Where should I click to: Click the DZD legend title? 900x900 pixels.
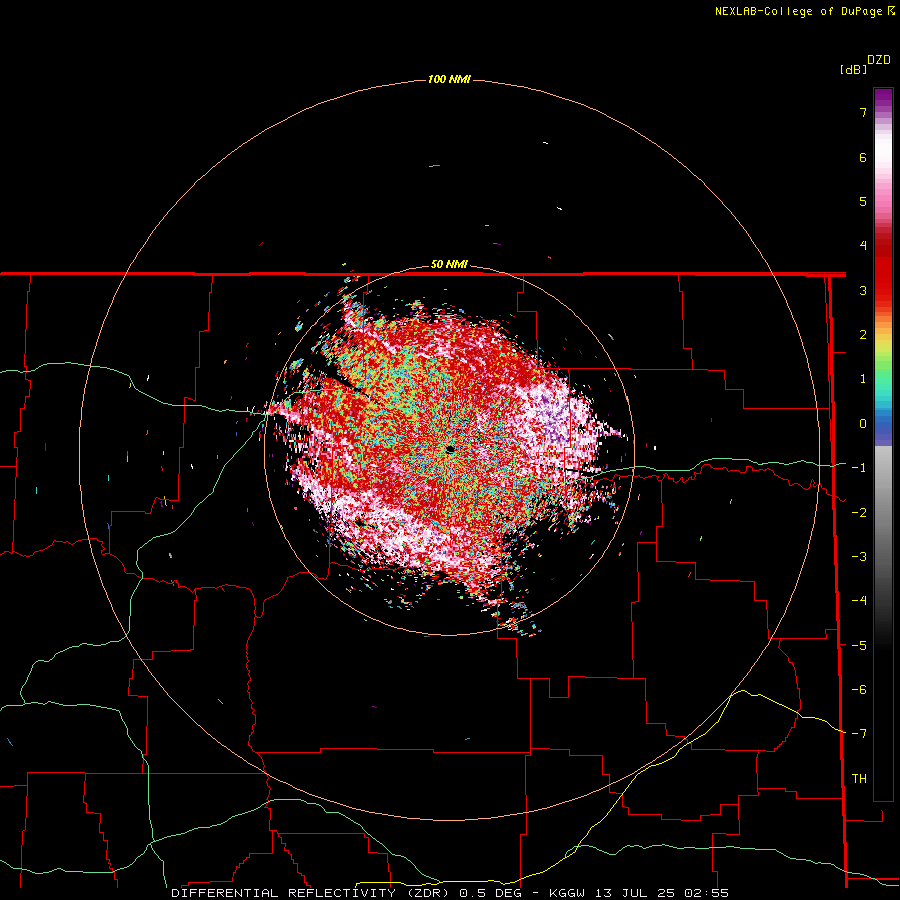pos(879,60)
